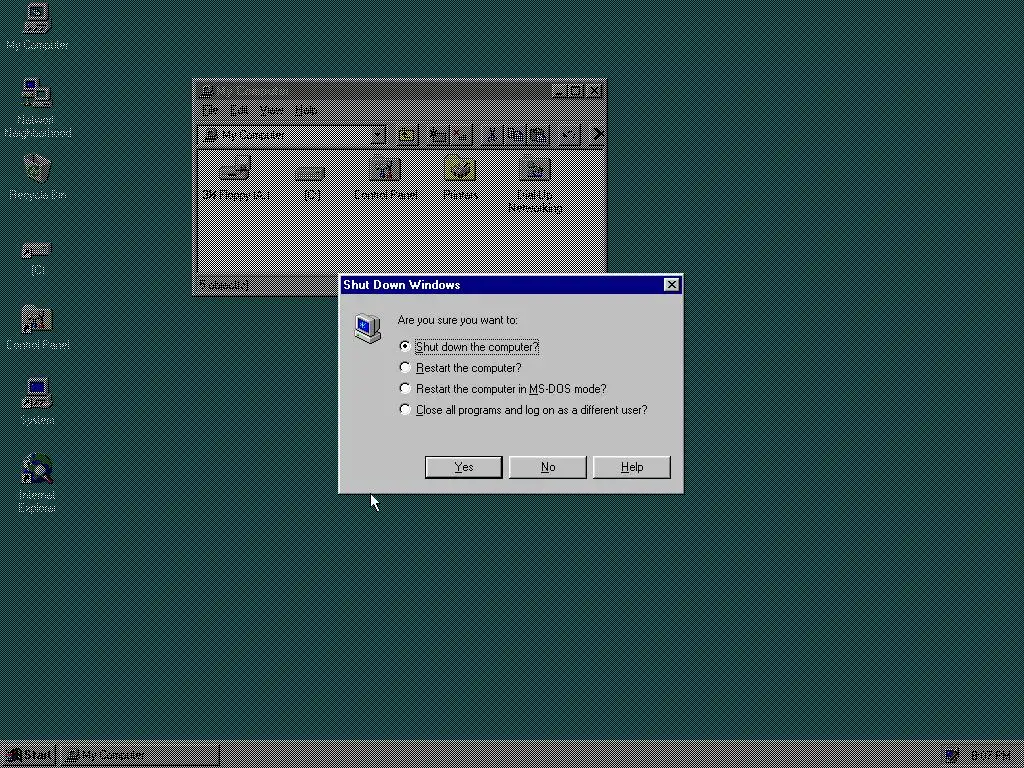Open Network Neighborhood desktop icon
This screenshot has height=768, width=1024.
[37, 108]
